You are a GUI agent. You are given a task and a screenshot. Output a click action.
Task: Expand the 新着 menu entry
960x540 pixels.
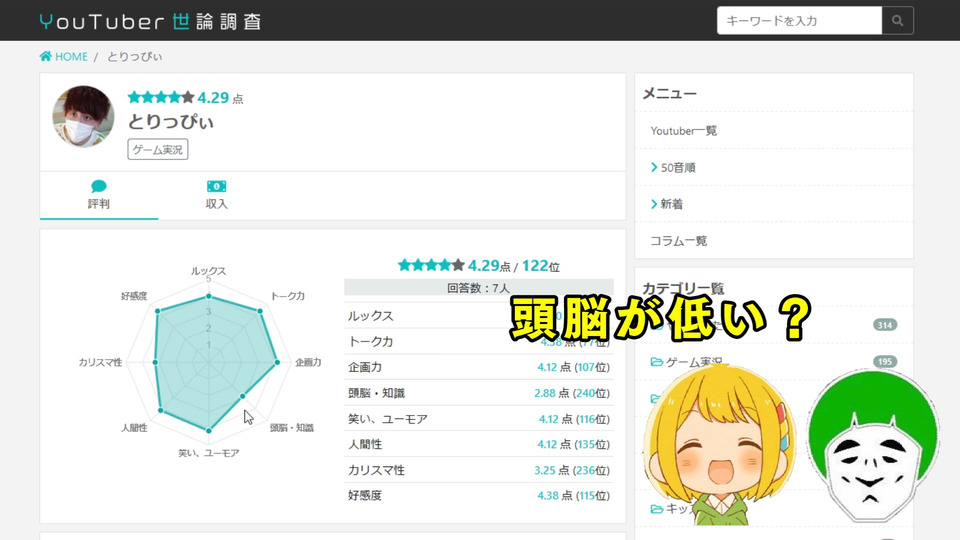667,204
